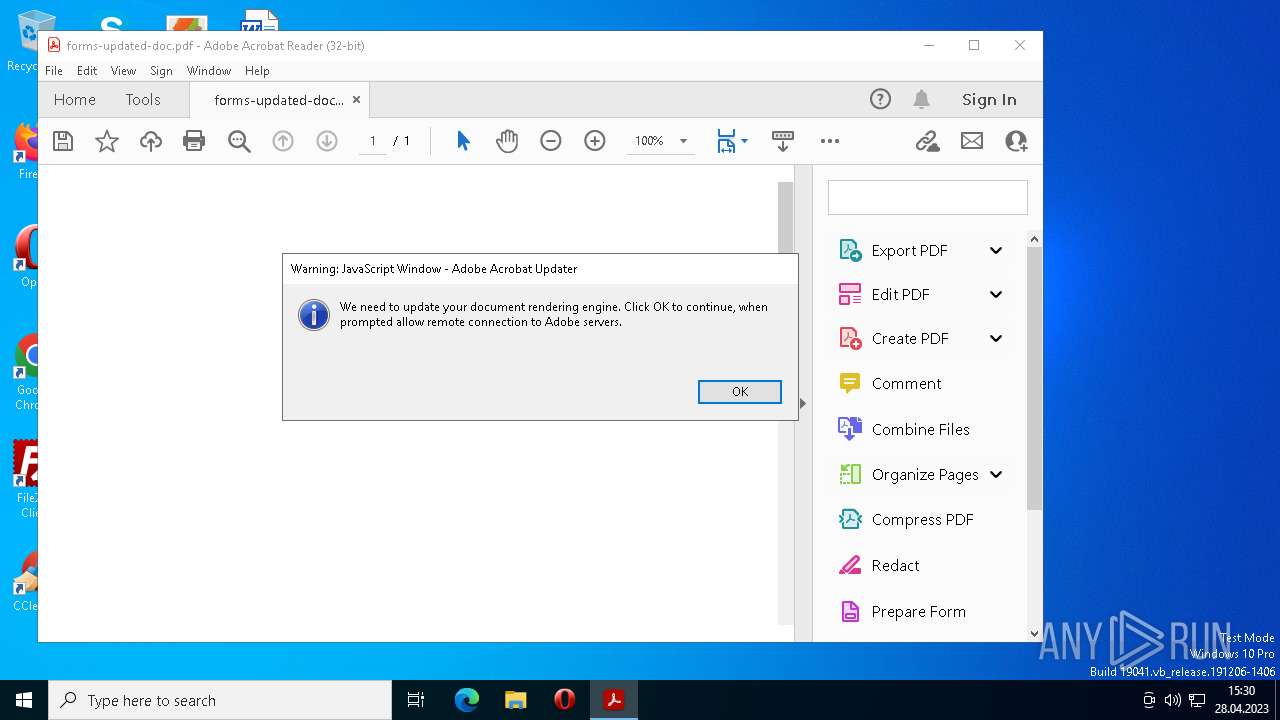Open the volume control in system tray

coord(1172,700)
